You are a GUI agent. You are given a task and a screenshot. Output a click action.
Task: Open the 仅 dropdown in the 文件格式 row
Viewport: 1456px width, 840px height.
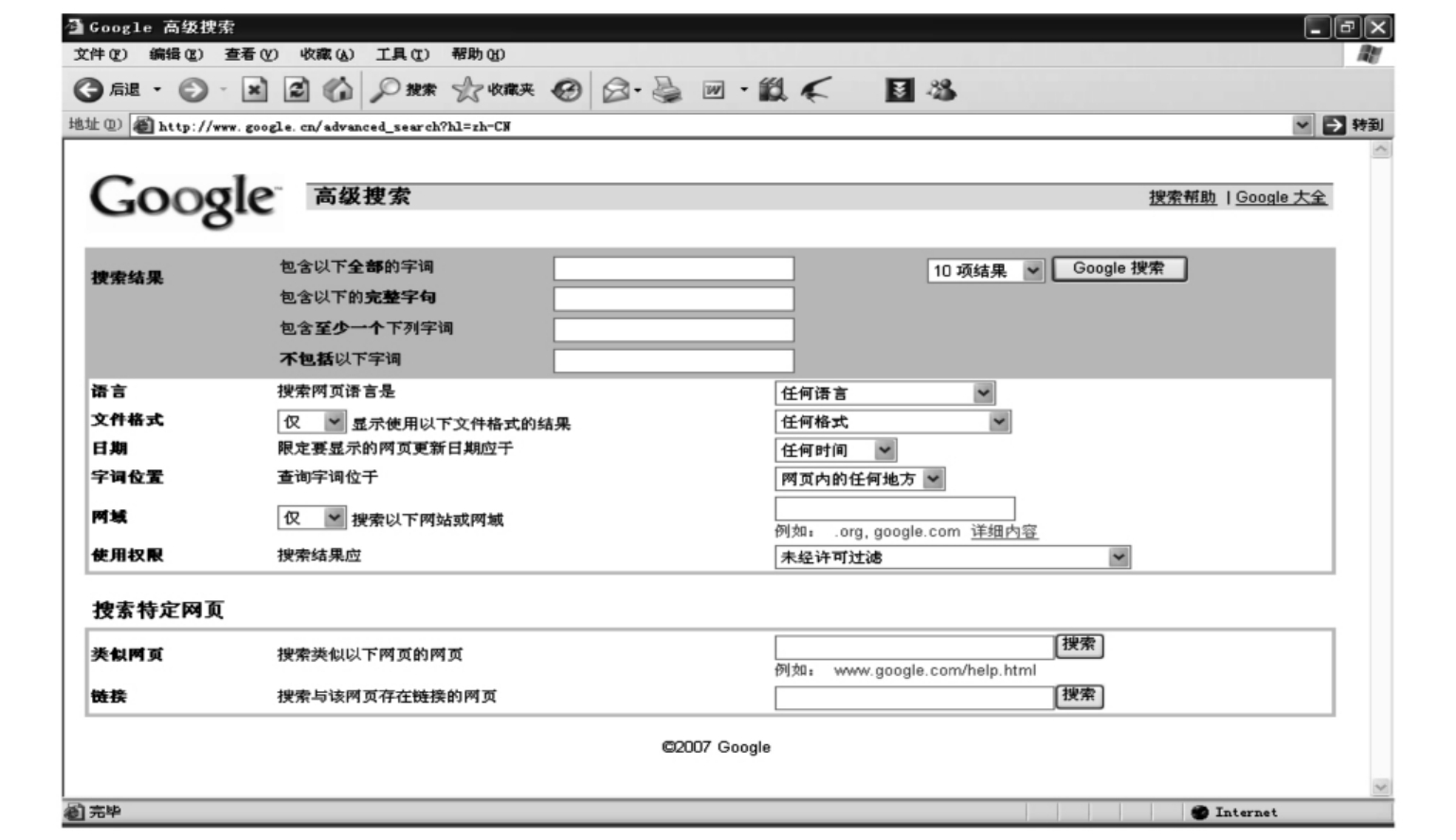coord(311,422)
